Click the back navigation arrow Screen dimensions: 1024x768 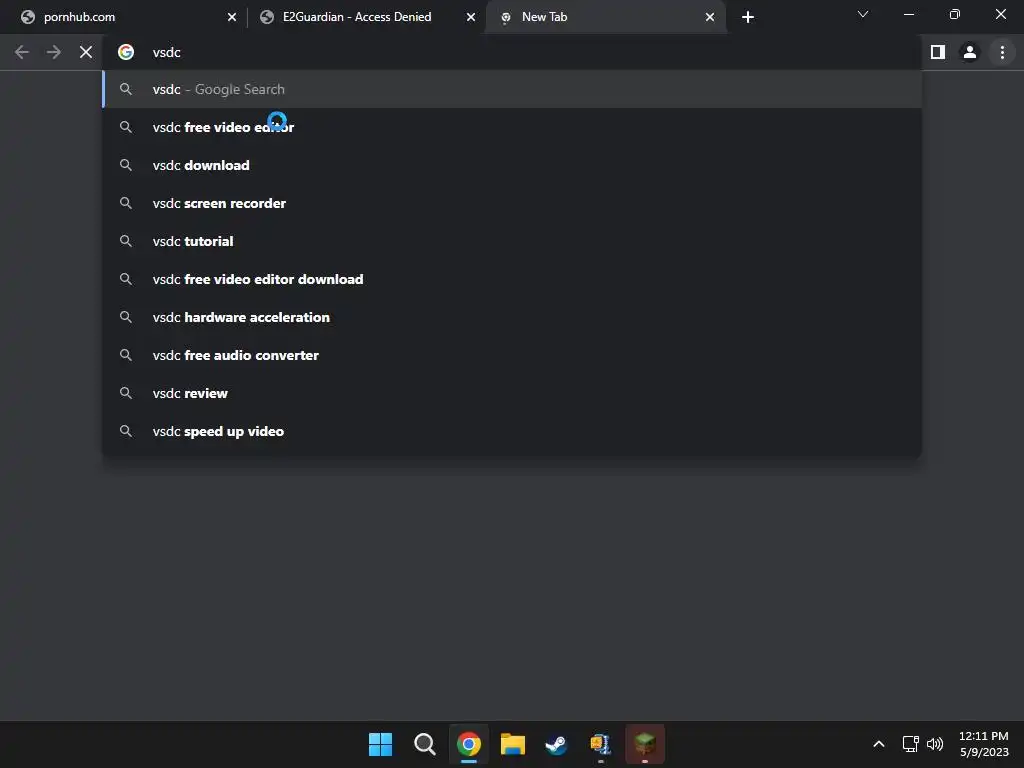pyautogui.click(x=22, y=52)
